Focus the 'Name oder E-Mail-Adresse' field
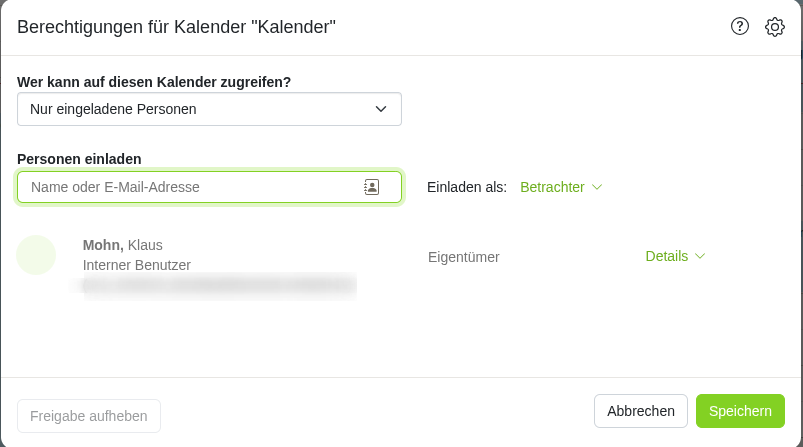This screenshot has height=447, width=803. pyautogui.click(x=209, y=187)
